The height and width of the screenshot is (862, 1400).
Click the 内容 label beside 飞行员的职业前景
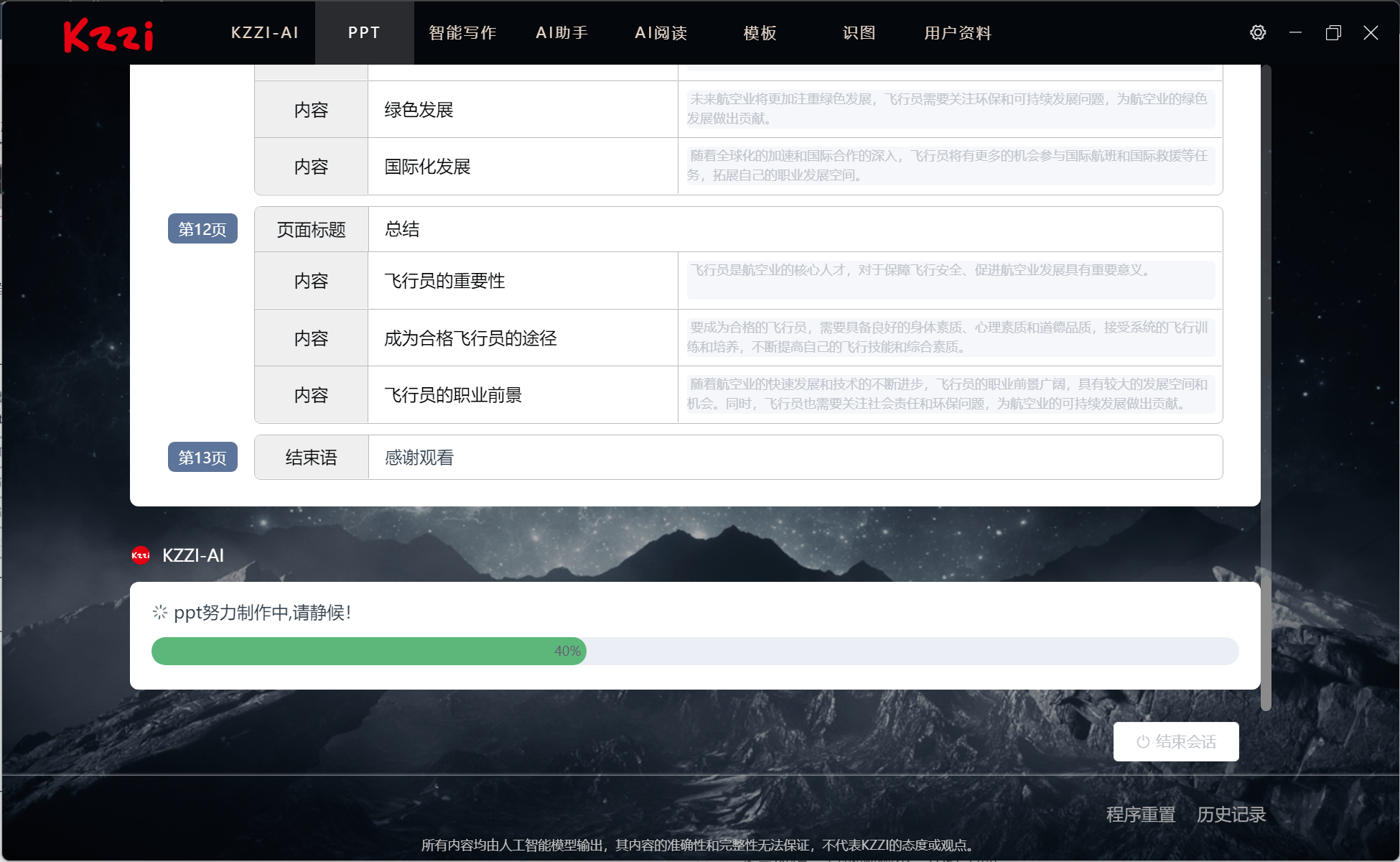pyautogui.click(x=312, y=394)
